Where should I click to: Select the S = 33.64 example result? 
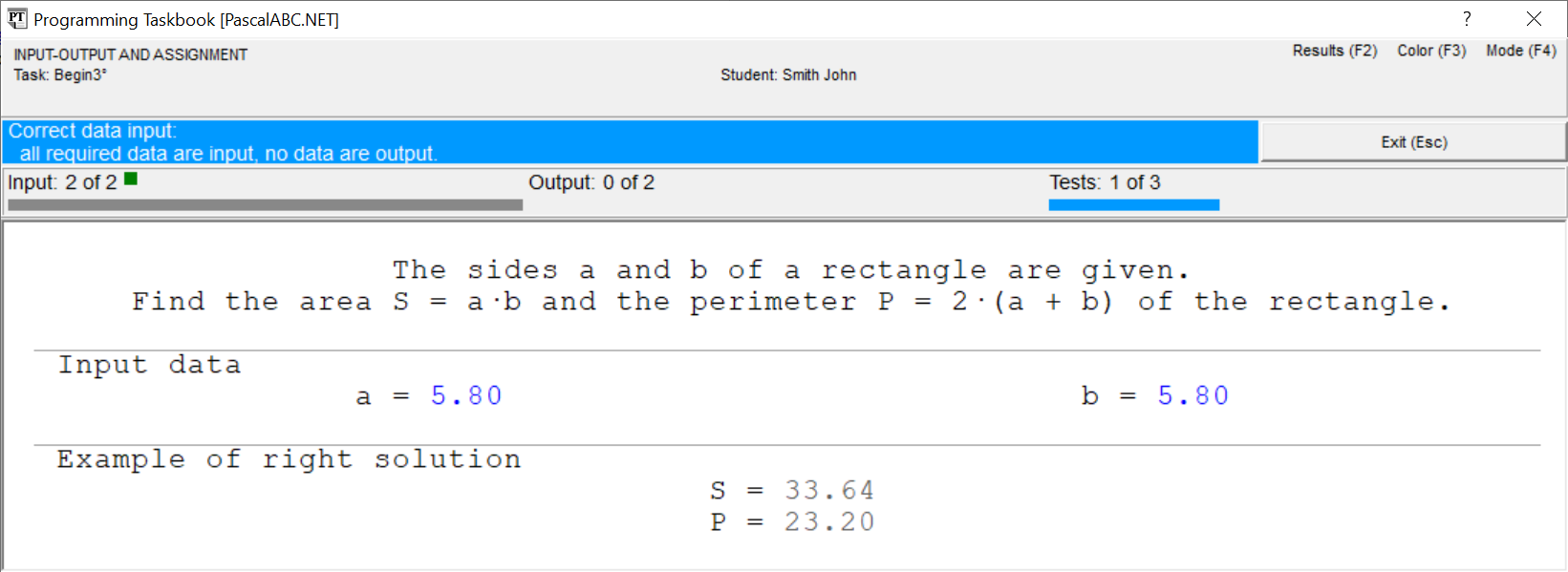coord(793,491)
